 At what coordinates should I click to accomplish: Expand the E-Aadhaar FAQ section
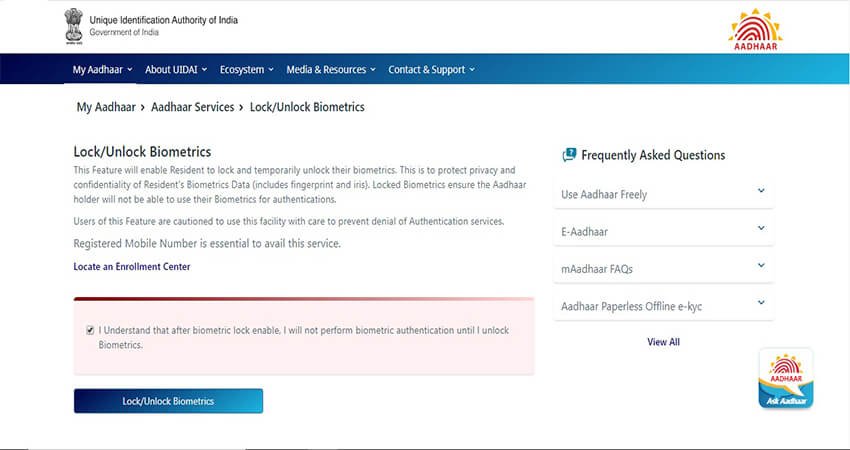(x=664, y=231)
